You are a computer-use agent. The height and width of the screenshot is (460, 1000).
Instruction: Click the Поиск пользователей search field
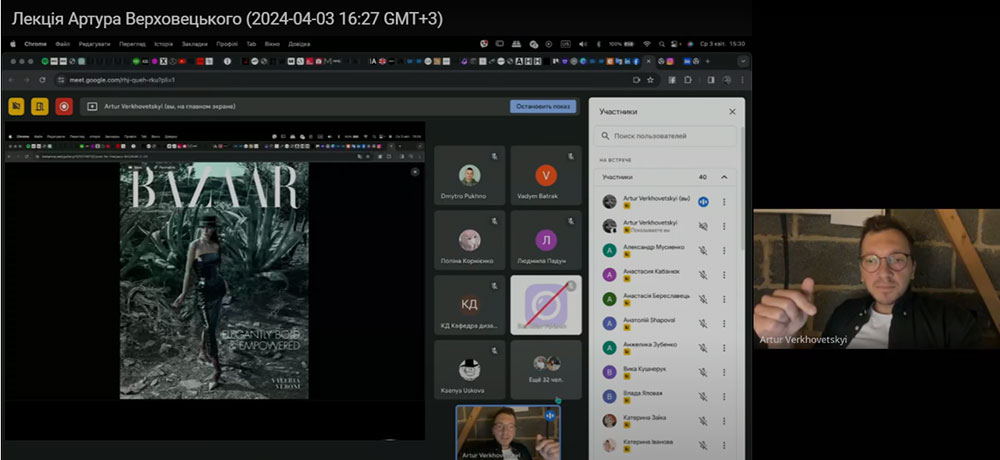tap(665, 136)
